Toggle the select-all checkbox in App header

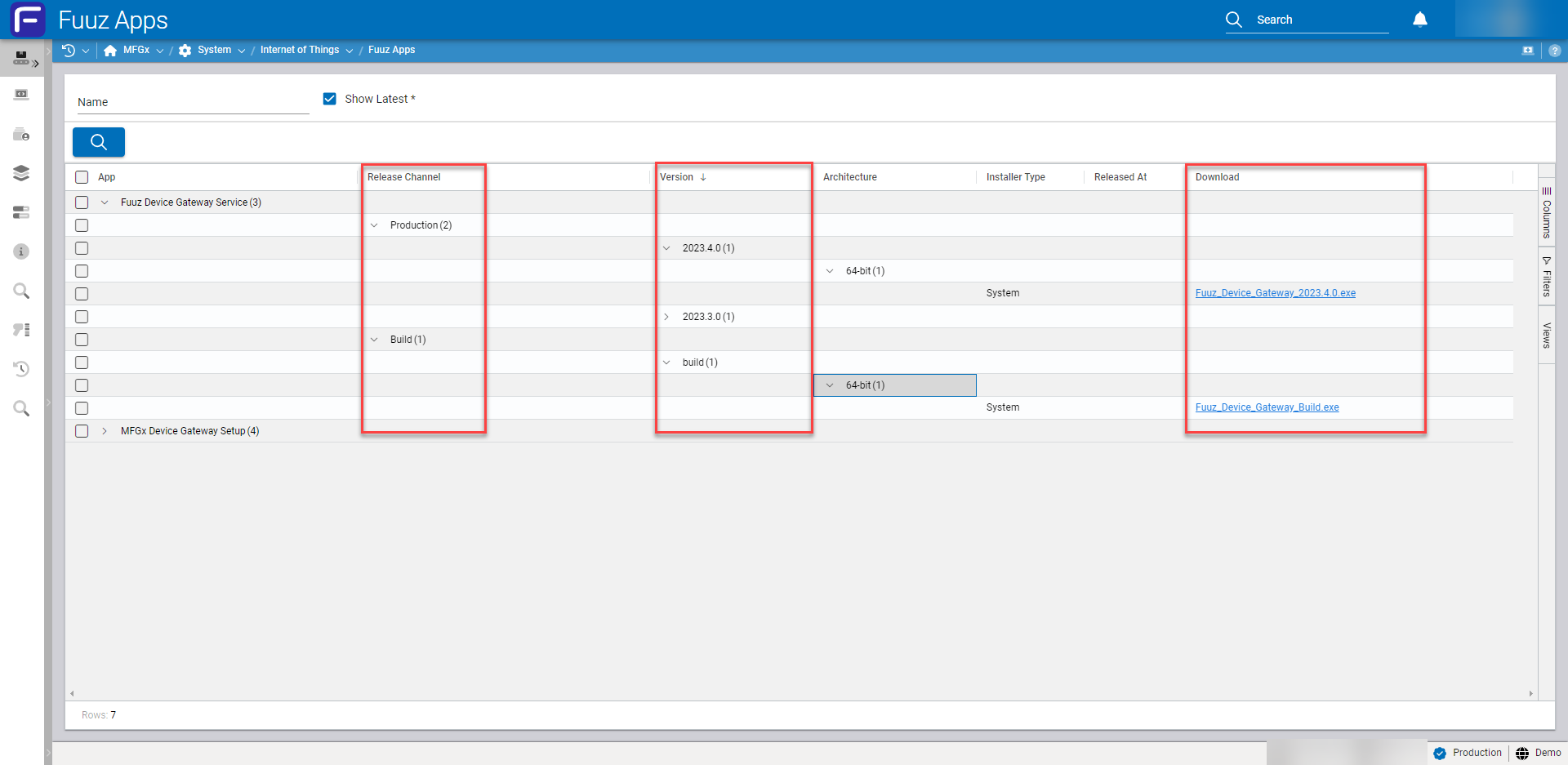(x=82, y=177)
